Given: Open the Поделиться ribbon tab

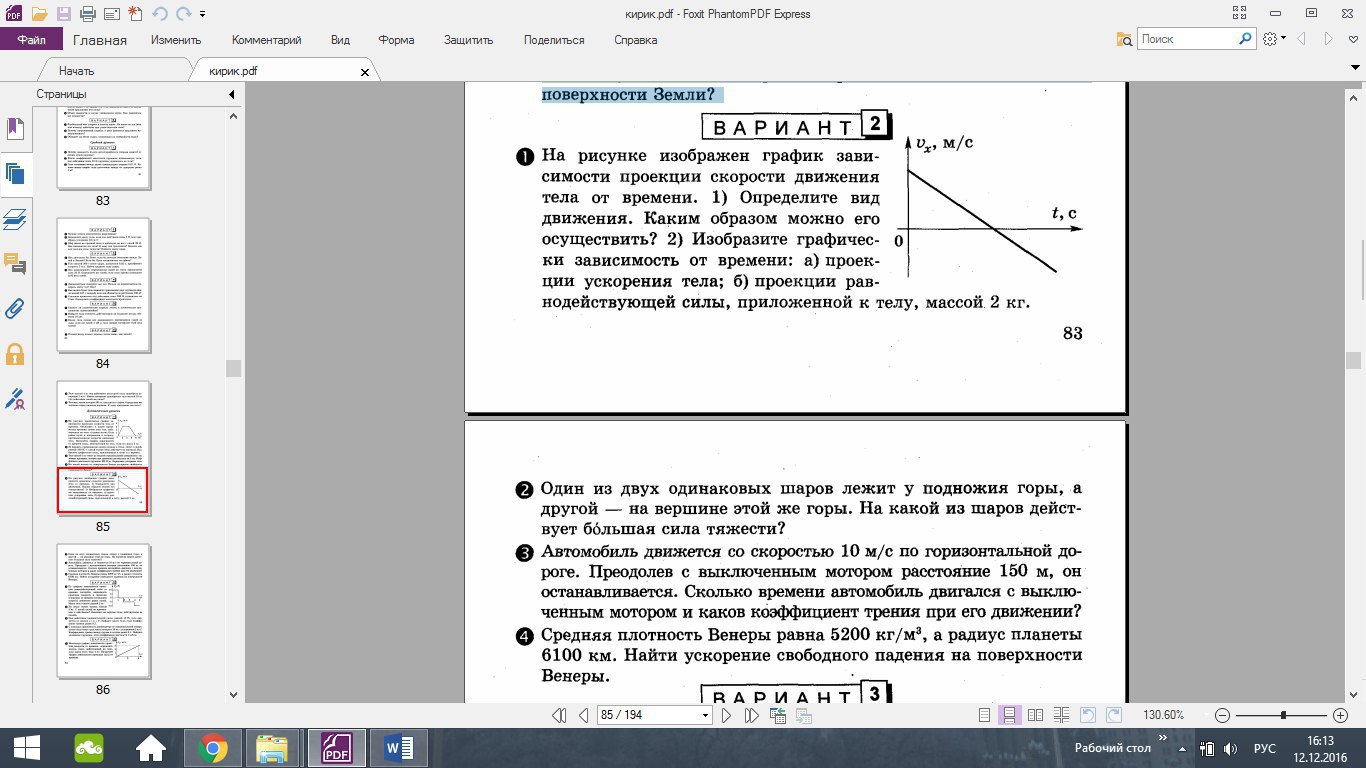Looking at the screenshot, I should [554, 40].
